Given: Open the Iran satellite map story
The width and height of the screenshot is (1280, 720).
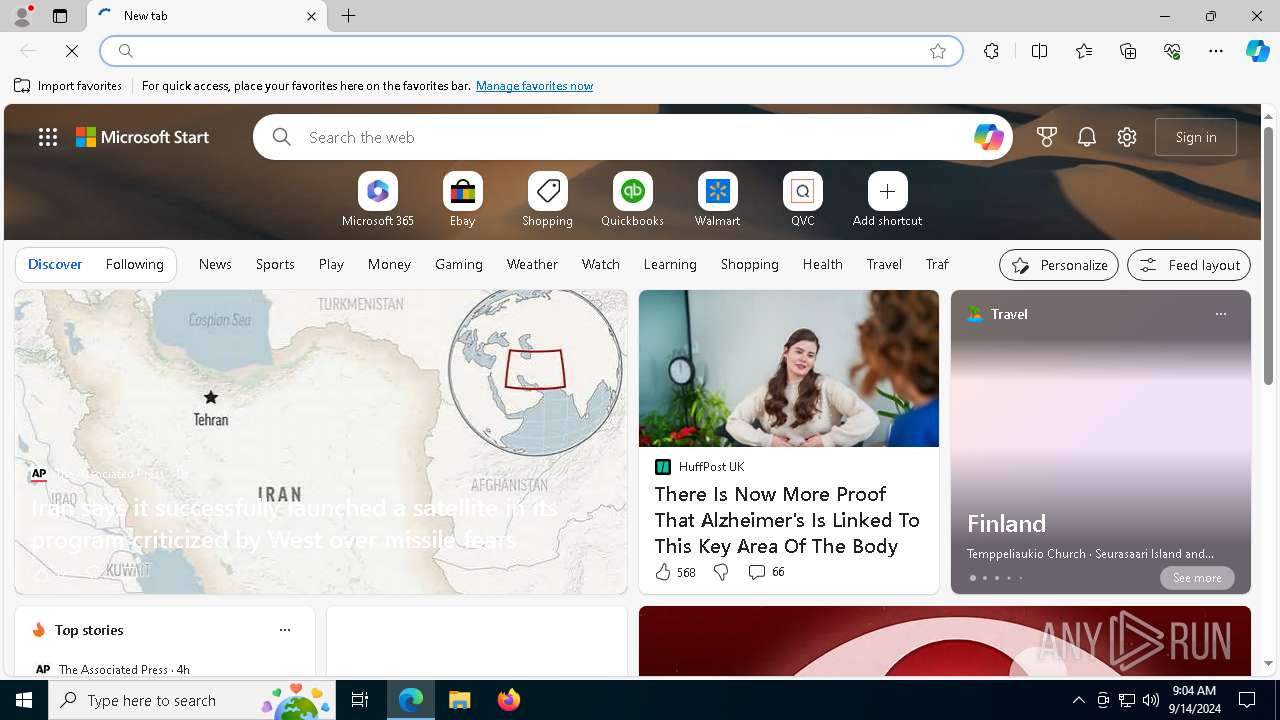Looking at the screenshot, I should [321, 442].
